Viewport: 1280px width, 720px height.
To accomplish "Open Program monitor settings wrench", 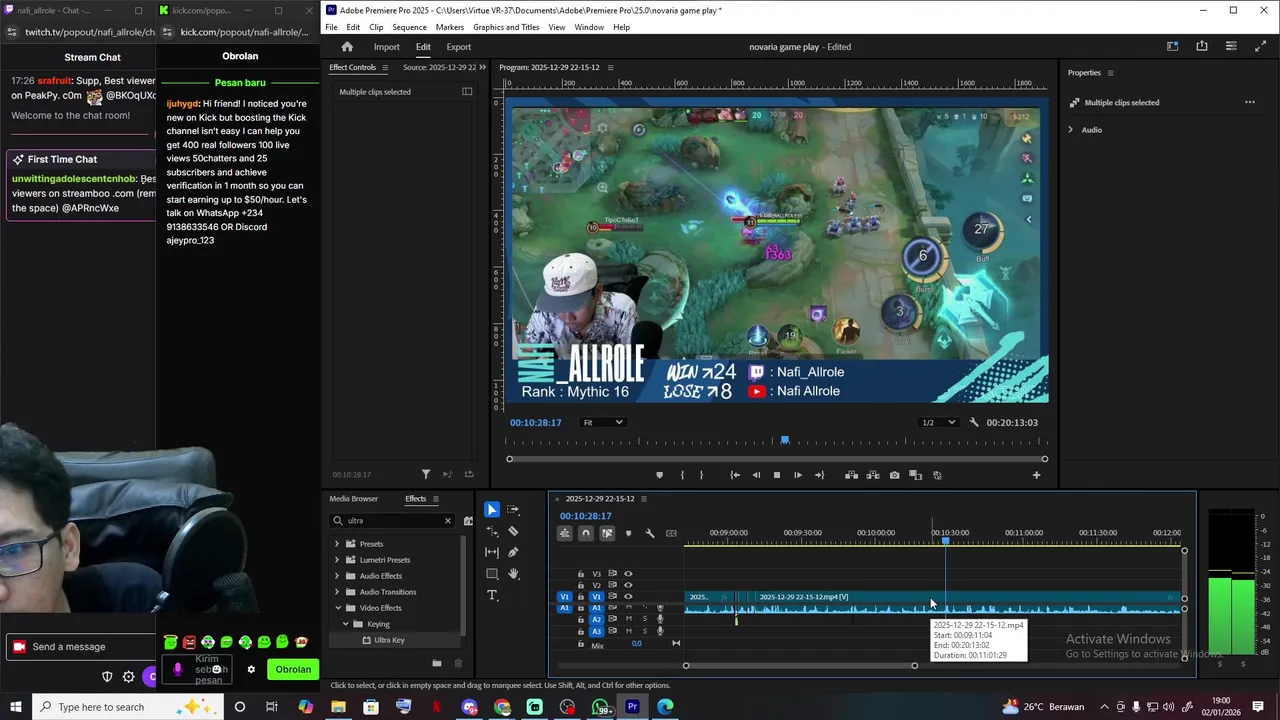I will pyautogui.click(x=974, y=422).
